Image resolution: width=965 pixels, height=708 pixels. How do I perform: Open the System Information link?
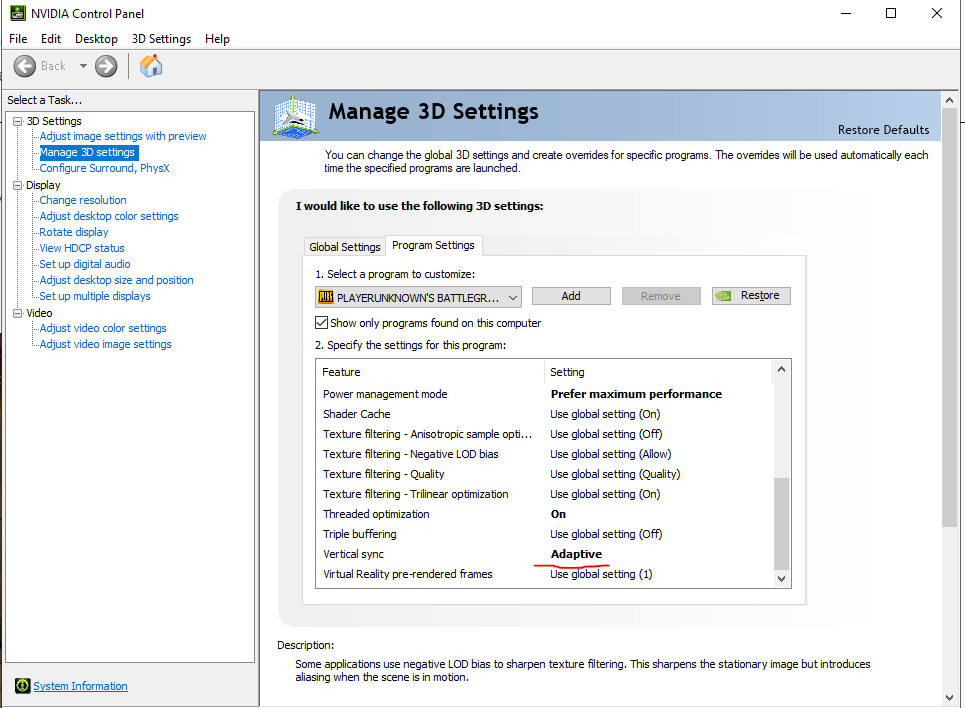(81, 686)
